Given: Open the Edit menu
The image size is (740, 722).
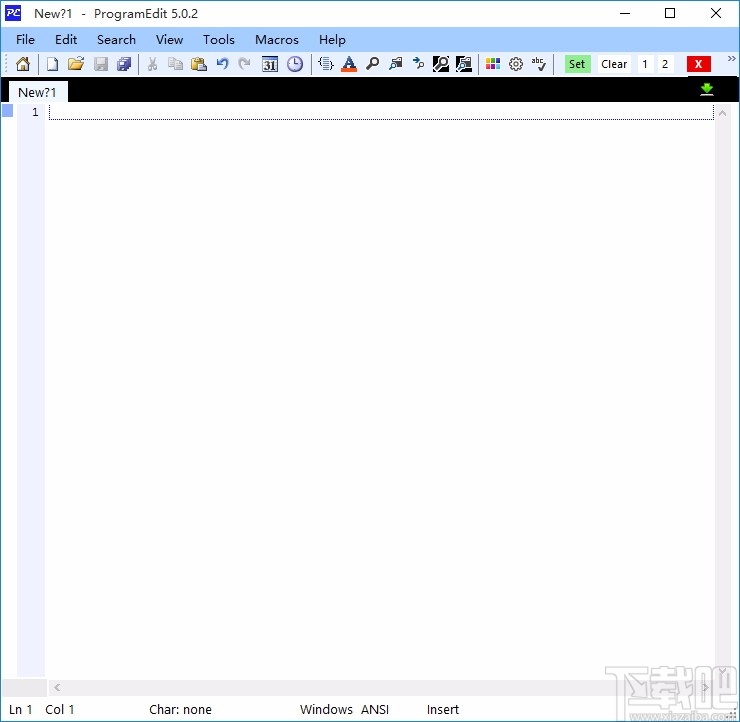Looking at the screenshot, I should coord(66,40).
